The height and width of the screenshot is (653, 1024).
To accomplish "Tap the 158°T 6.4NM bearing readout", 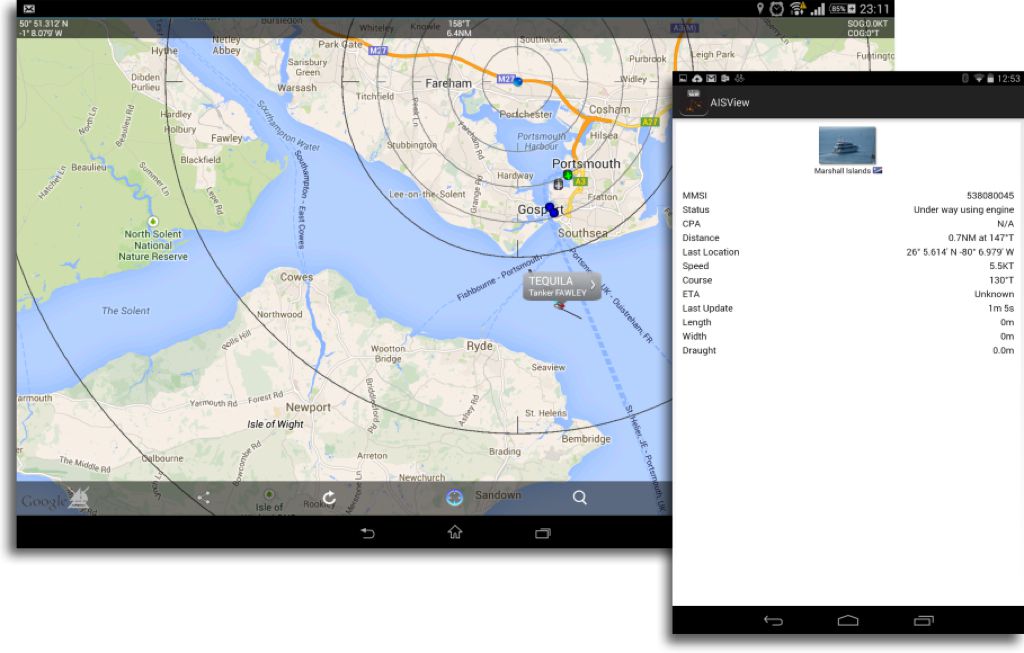I will click(459, 28).
